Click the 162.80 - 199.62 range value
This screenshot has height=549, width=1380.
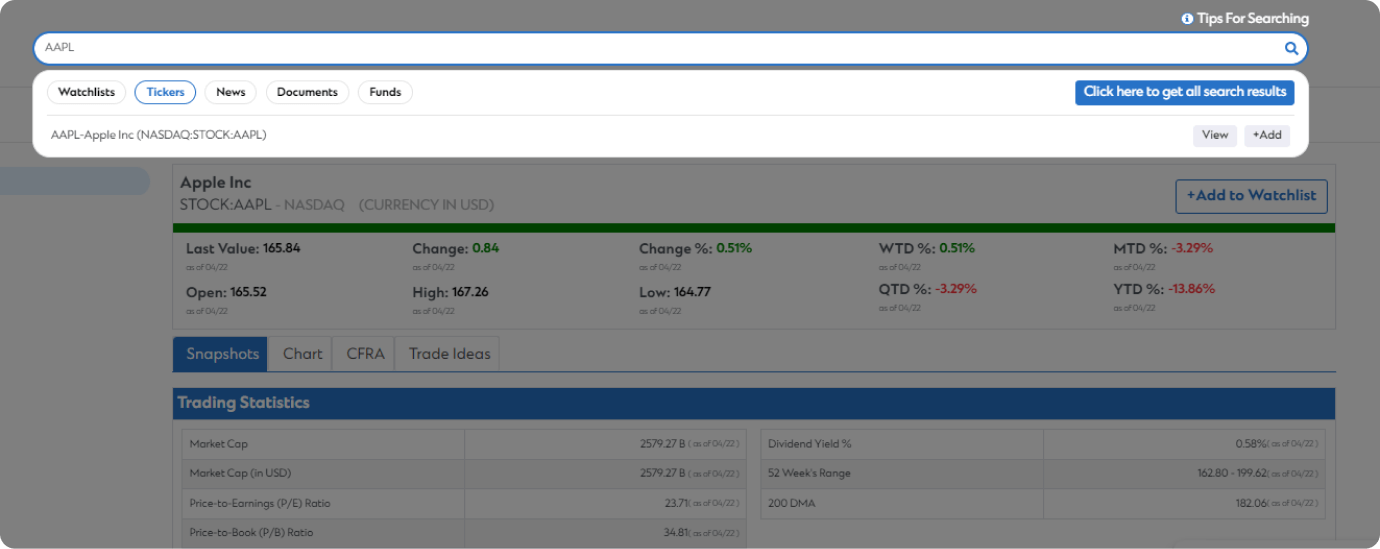(1233, 474)
